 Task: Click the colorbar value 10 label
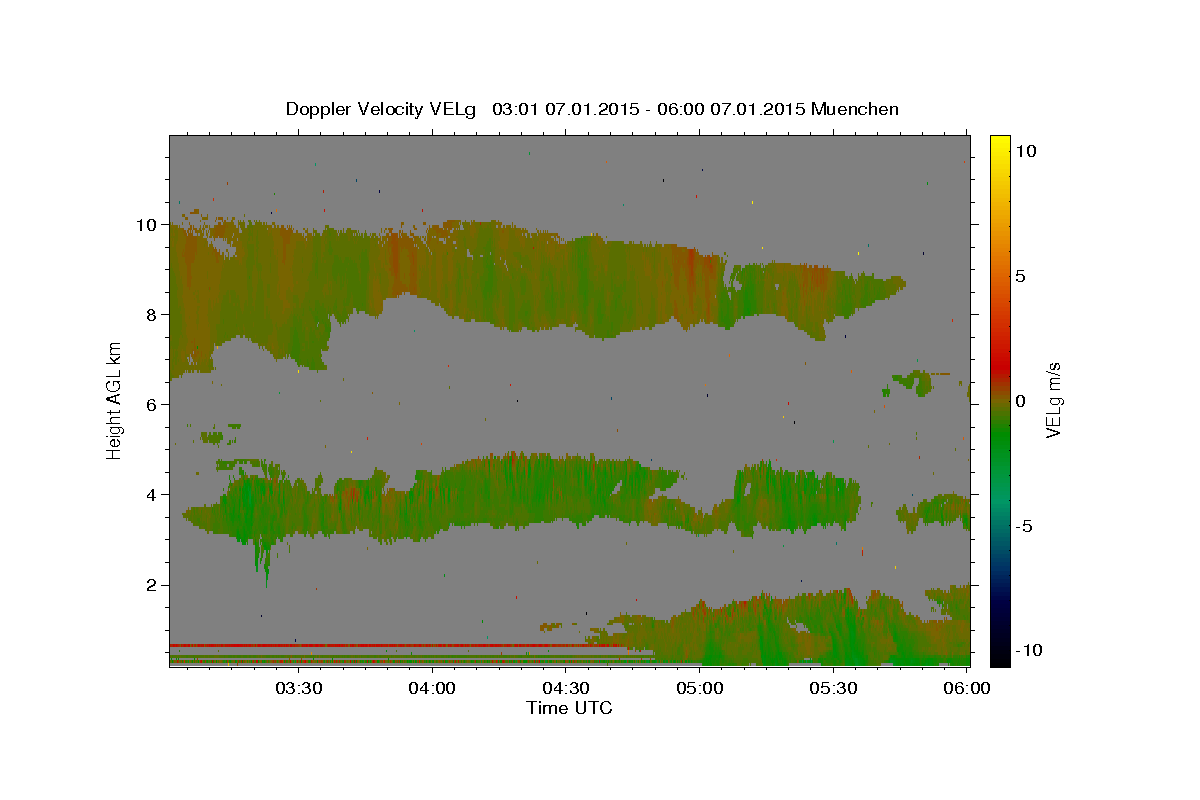pyautogui.click(x=1026, y=151)
